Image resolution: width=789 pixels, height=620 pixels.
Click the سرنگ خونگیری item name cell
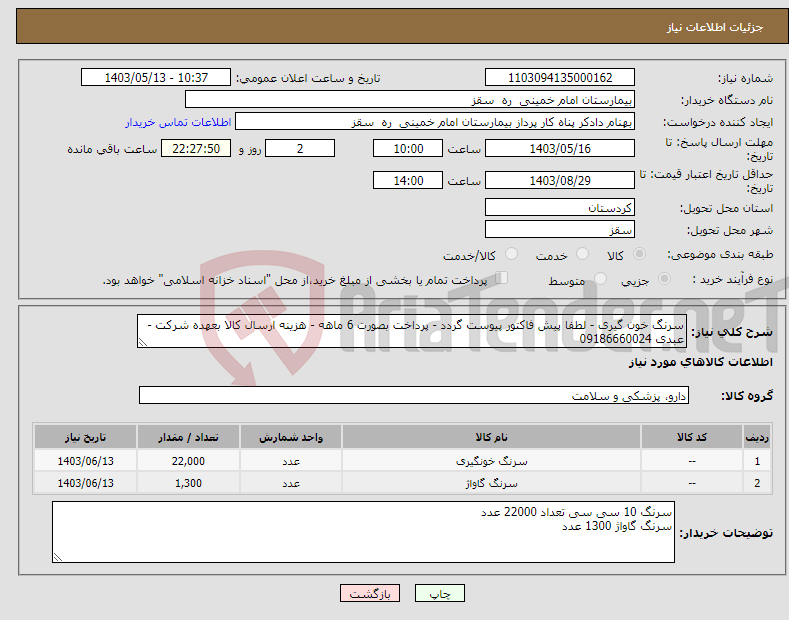(x=491, y=461)
